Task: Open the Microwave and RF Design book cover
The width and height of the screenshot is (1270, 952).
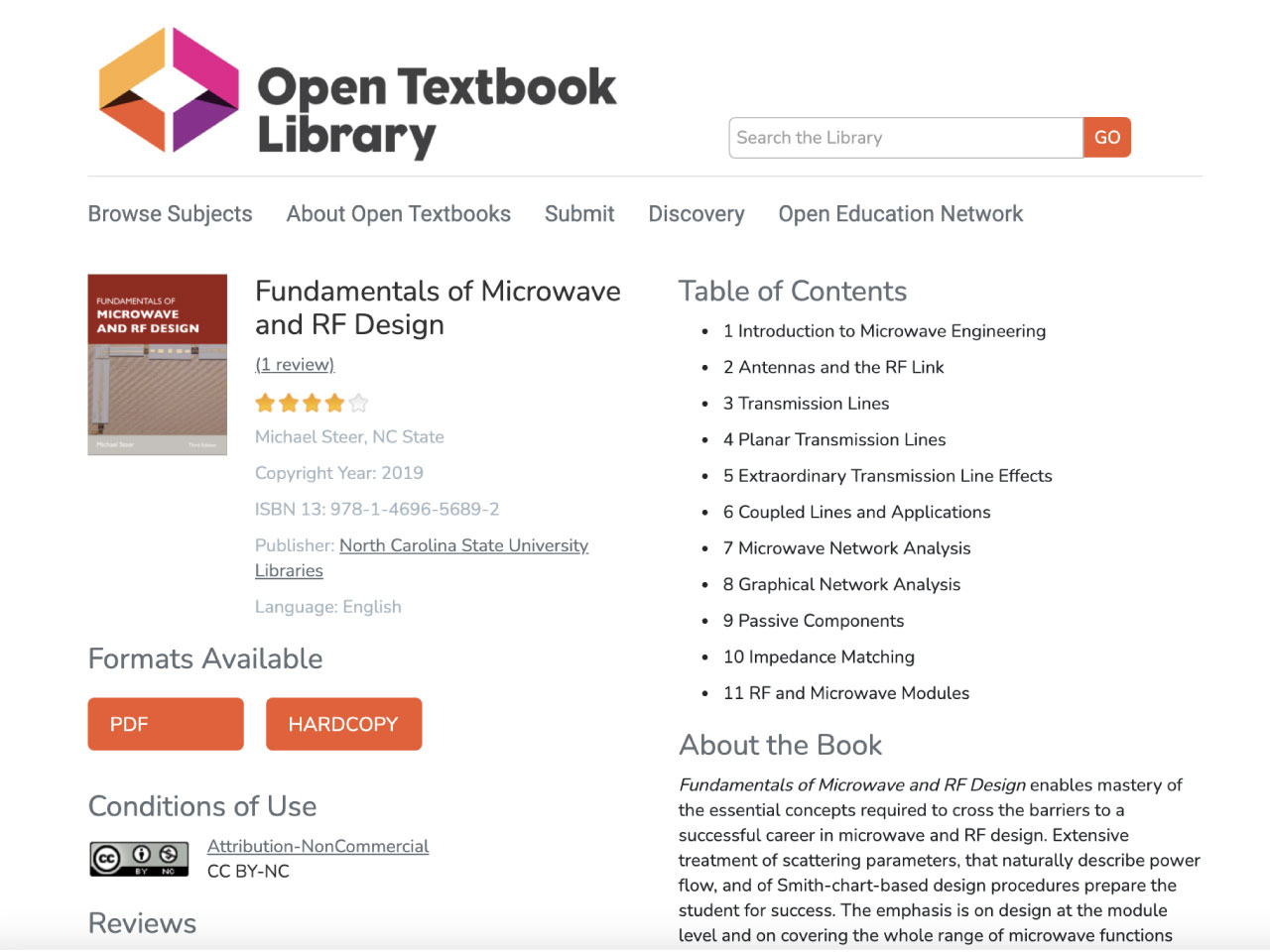Action: pyautogui.click(x=157, y=364)
